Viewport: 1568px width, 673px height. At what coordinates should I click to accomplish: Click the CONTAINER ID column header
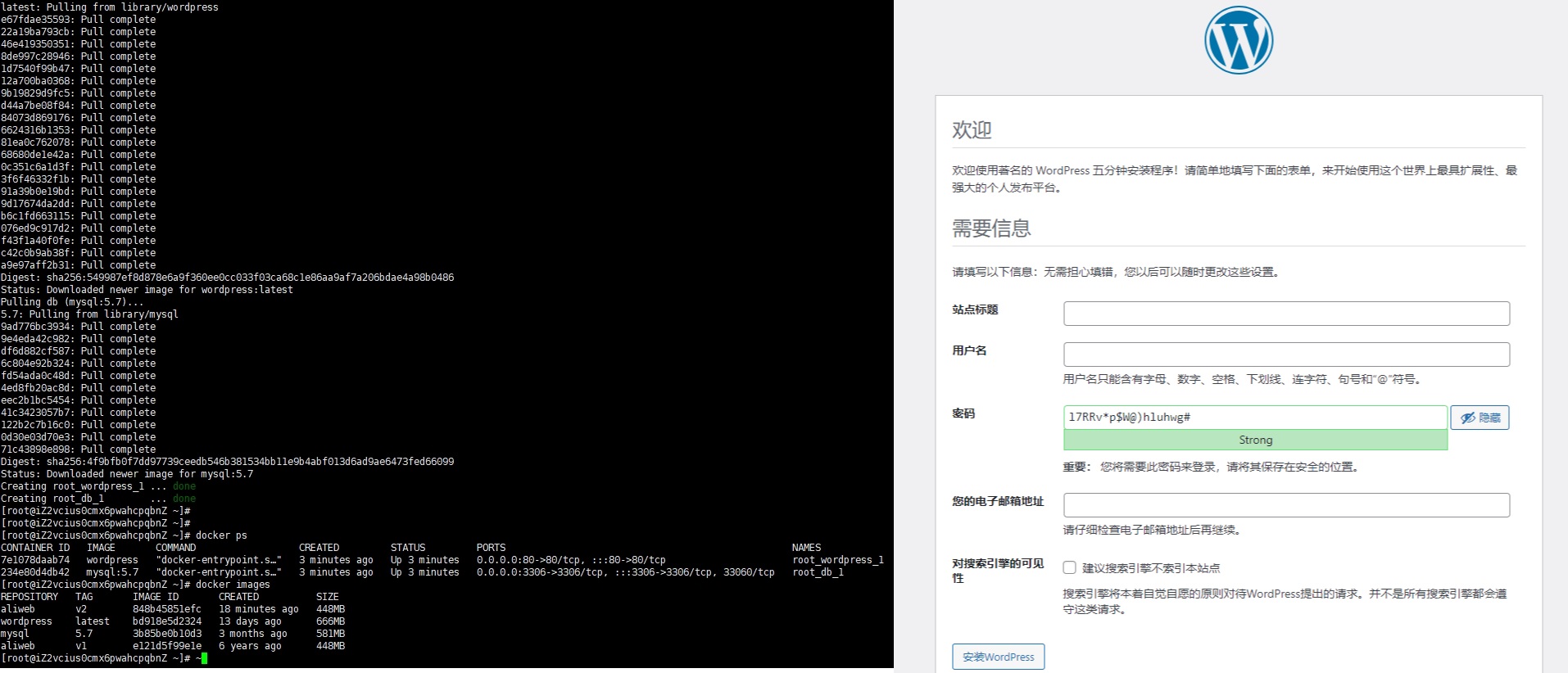click(35, 548)
